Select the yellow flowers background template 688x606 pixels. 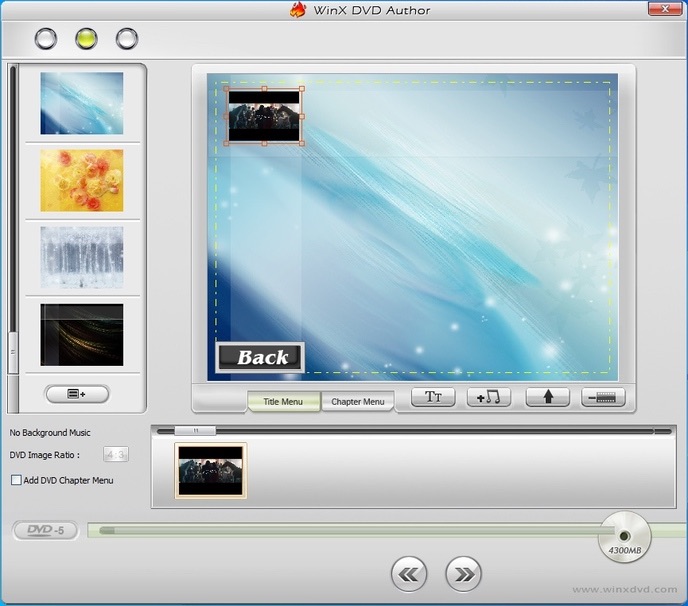[82, 180]
